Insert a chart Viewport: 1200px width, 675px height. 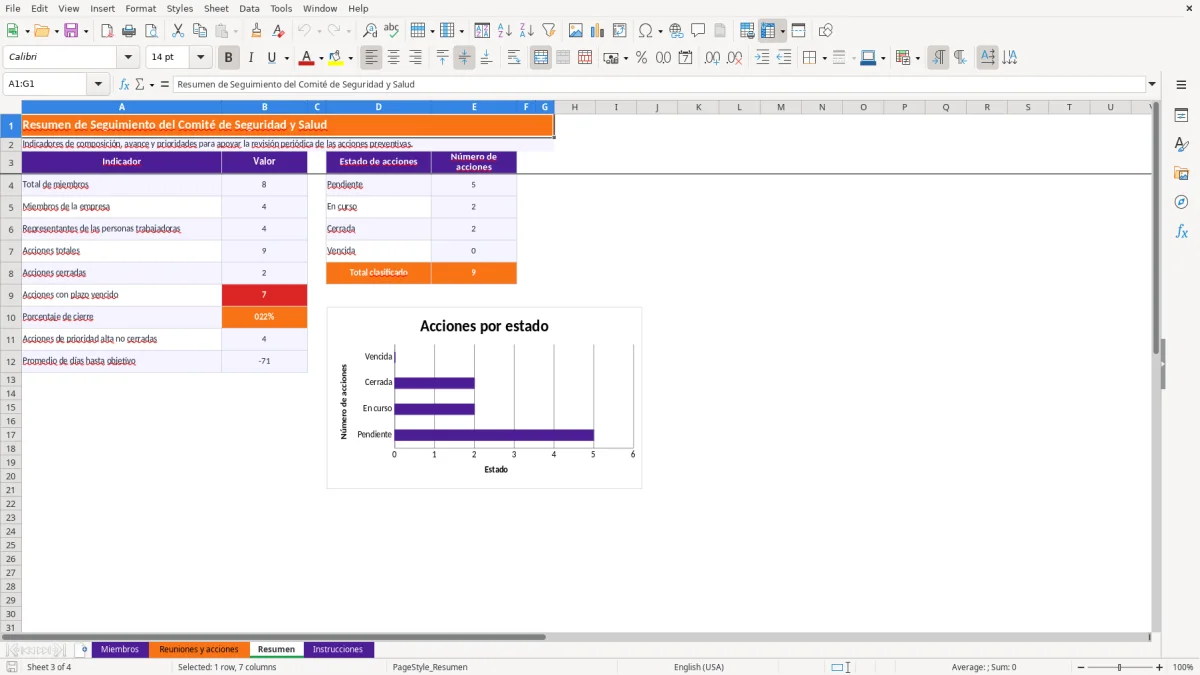(598, 31)
